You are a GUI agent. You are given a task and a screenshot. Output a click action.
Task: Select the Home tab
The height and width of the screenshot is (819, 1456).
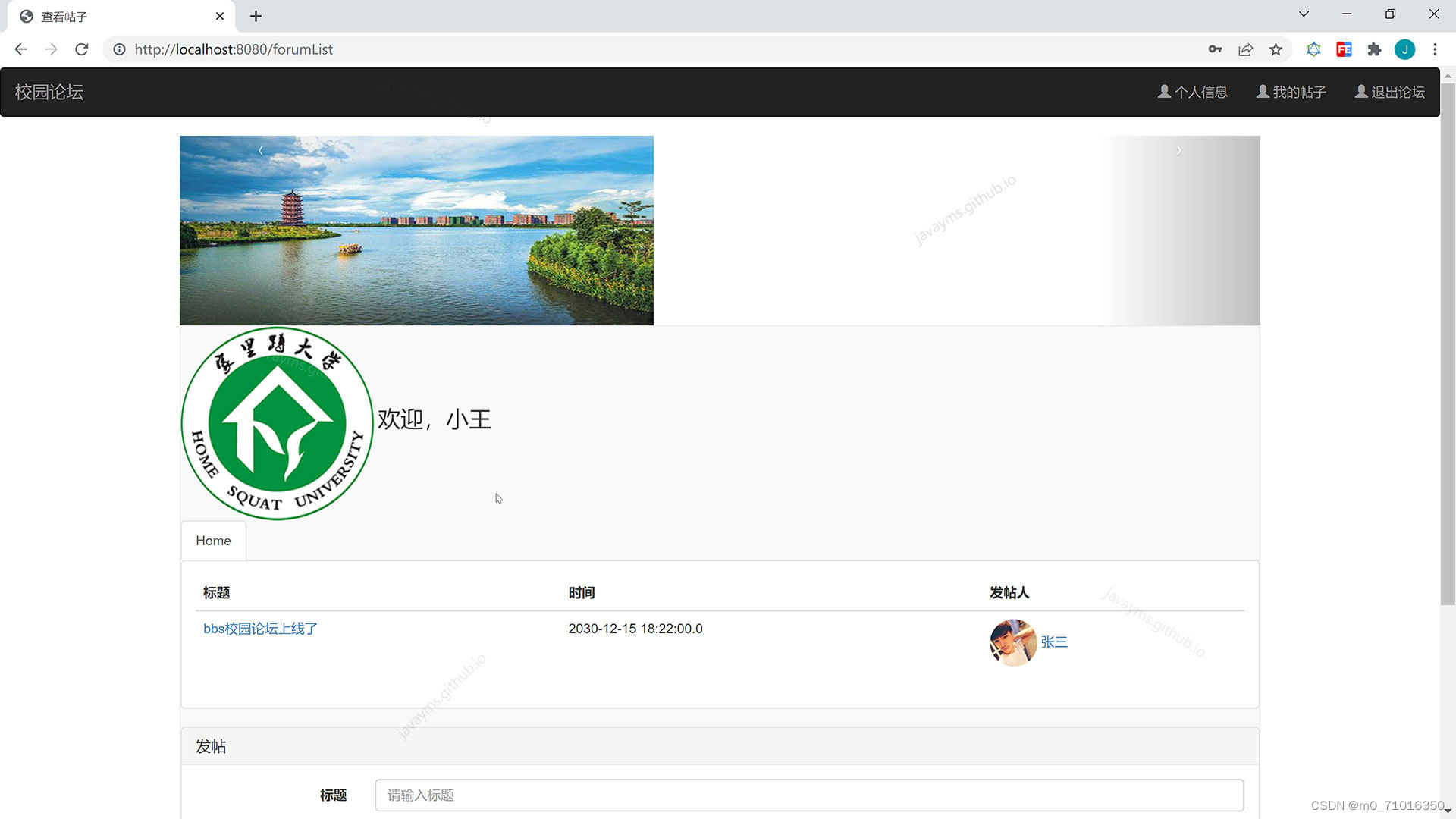pos(213,541)
